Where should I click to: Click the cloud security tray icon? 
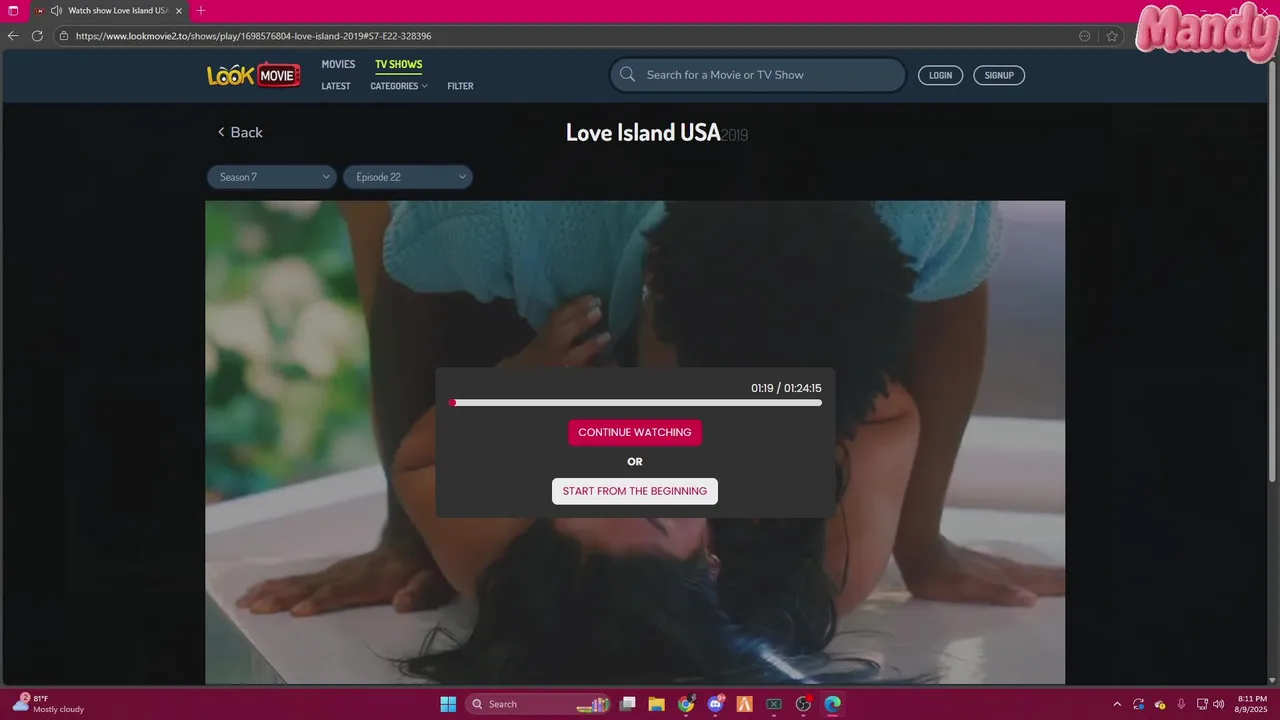point(1160,704)
